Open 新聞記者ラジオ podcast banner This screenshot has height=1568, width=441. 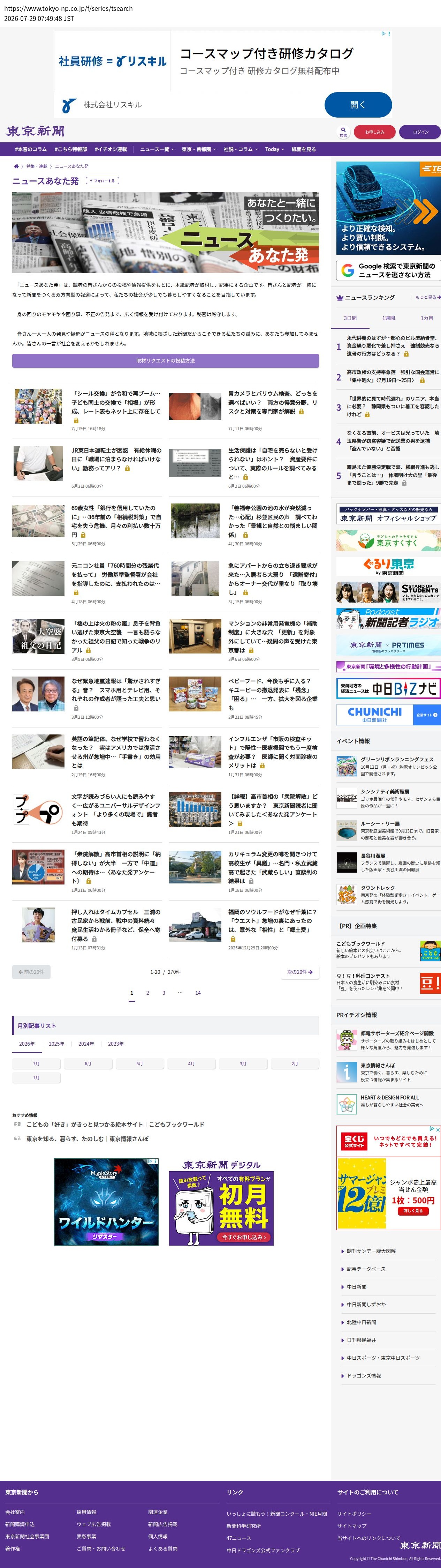(389, 619)
